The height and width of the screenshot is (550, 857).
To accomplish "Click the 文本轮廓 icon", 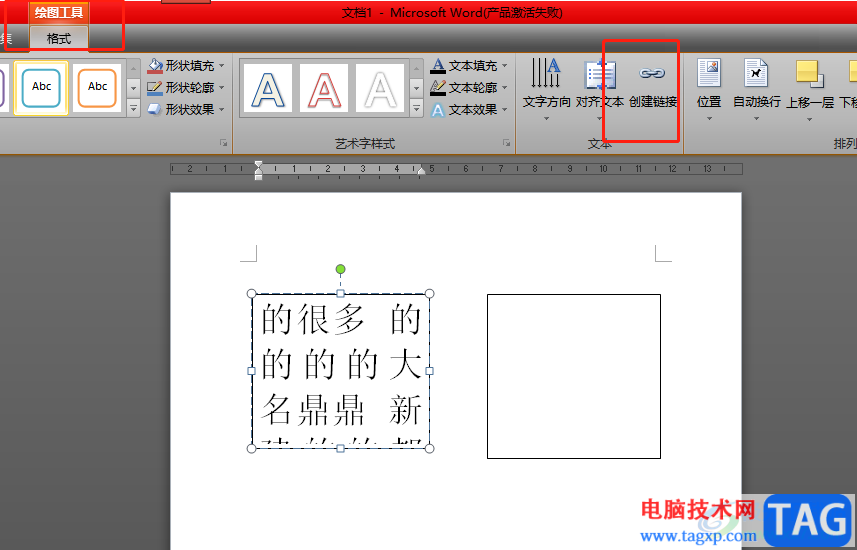I will point(438,87).
